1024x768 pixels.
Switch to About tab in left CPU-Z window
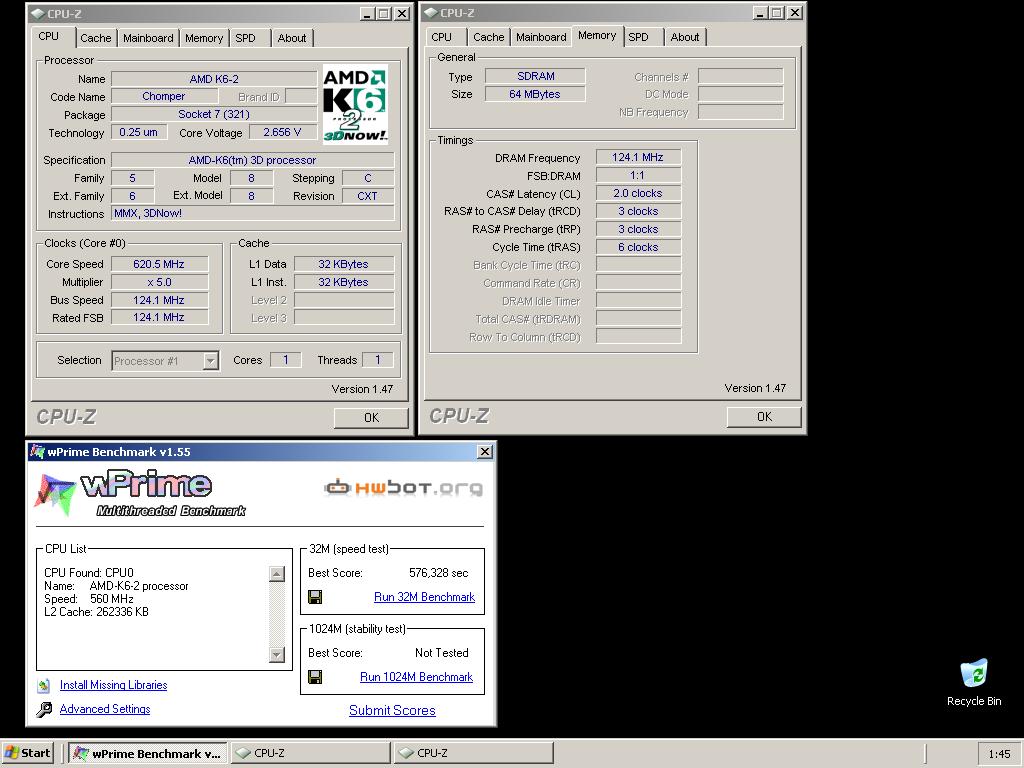(x=291, y=38)
